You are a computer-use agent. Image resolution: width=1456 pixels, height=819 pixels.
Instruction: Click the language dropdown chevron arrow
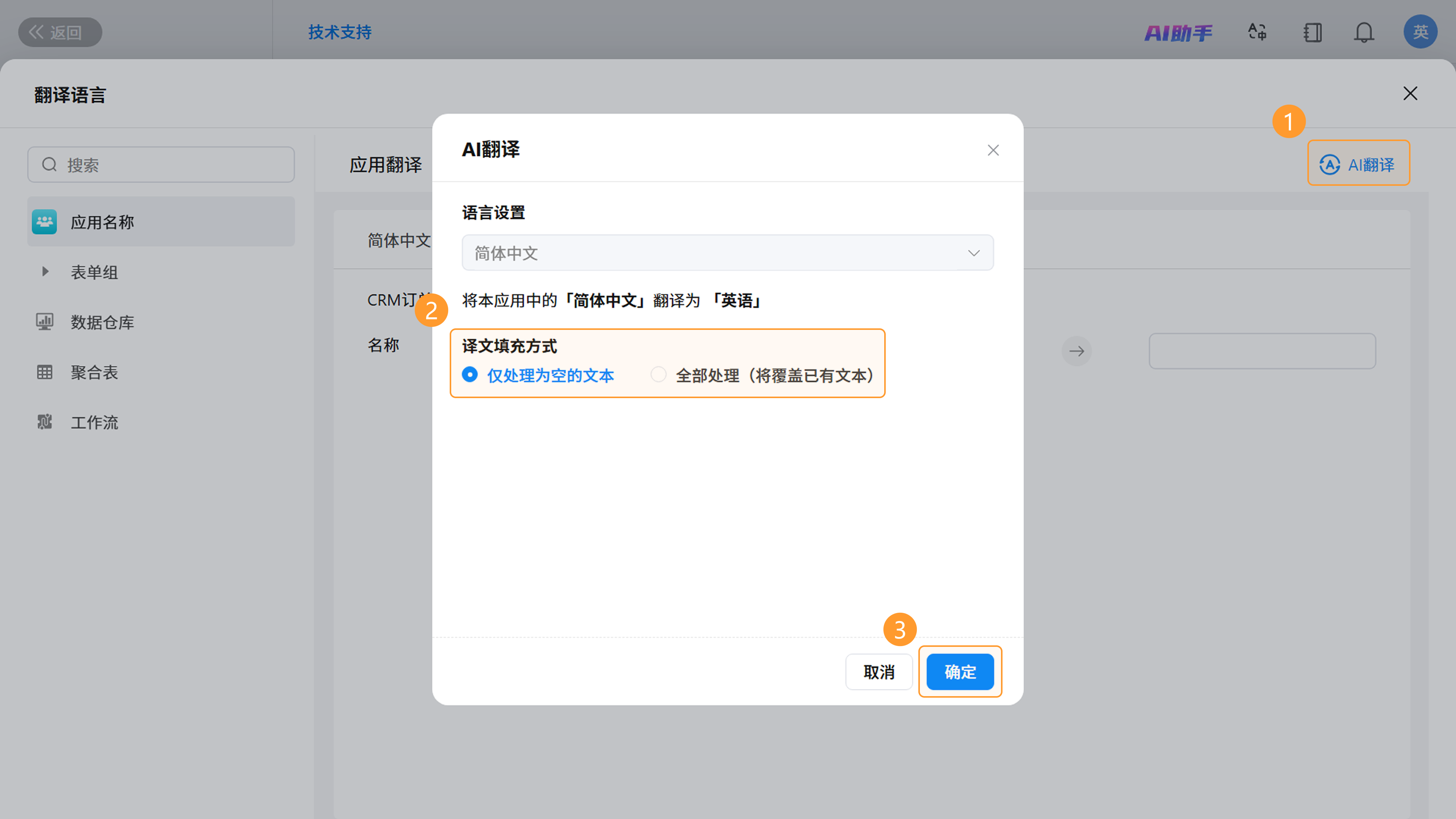(x=973, y=253)
